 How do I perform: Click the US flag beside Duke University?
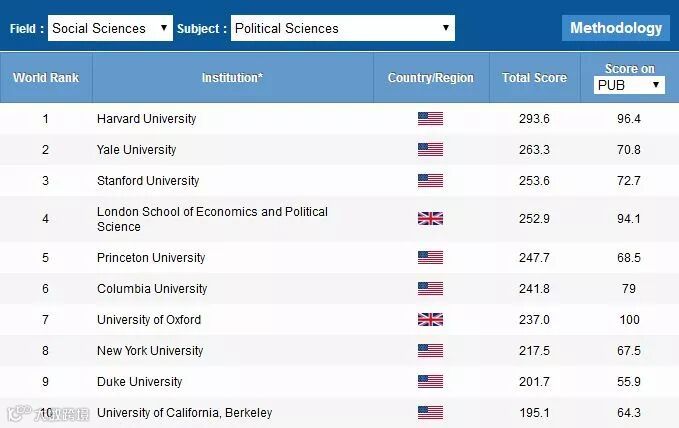coord(430,382)
